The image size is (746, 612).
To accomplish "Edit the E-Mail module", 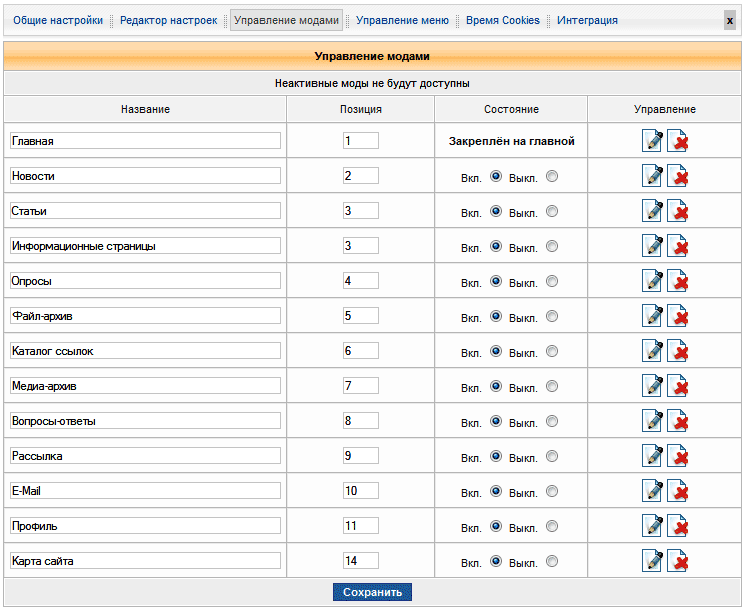I will pyautogui.click(x=652, y=492).
